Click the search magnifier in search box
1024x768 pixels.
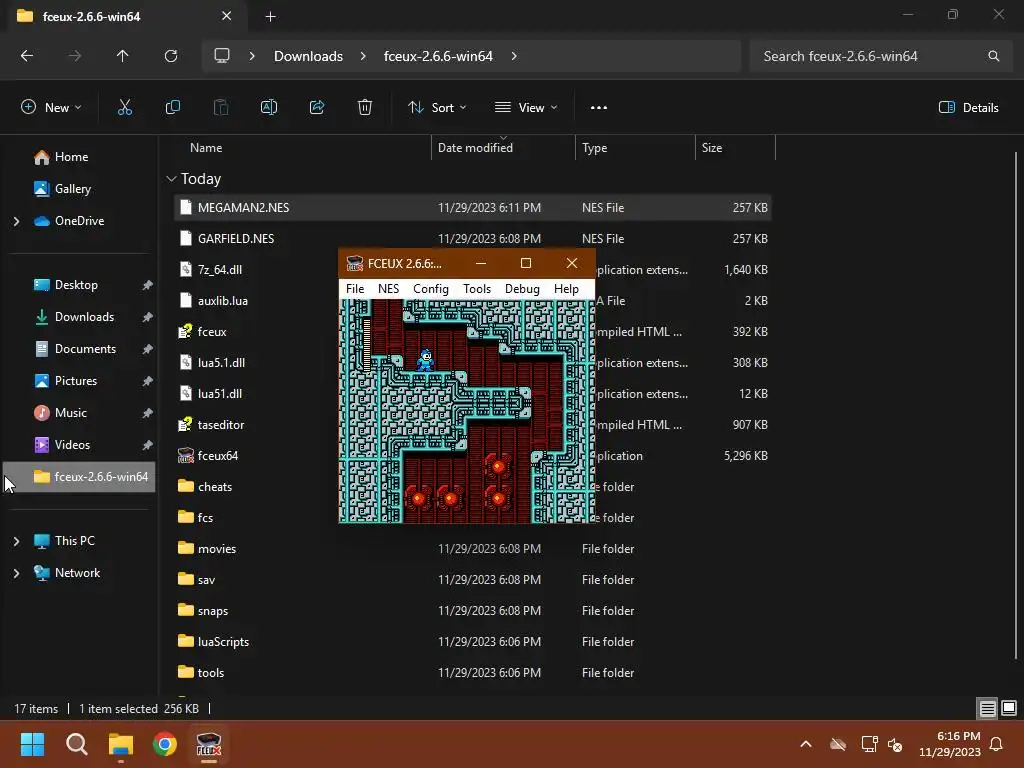pyautogui.click(x=993, y=56)
